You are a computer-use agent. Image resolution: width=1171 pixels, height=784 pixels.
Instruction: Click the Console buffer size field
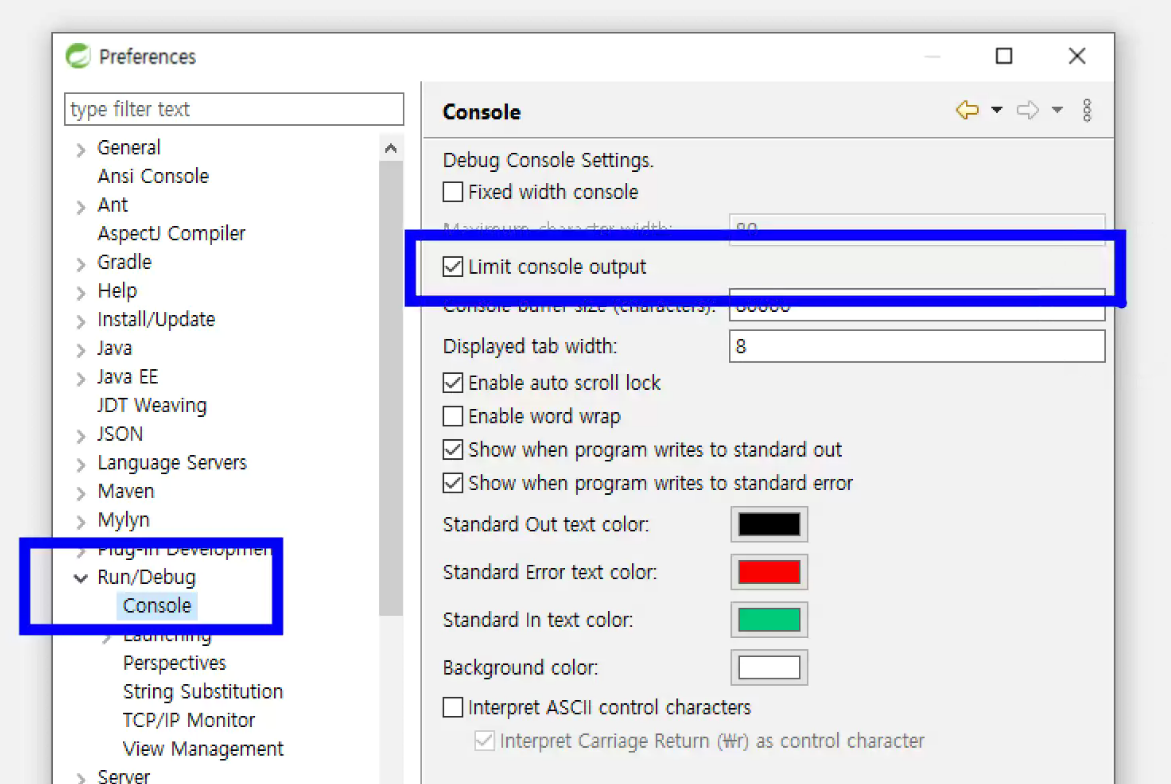pos(917,305)
